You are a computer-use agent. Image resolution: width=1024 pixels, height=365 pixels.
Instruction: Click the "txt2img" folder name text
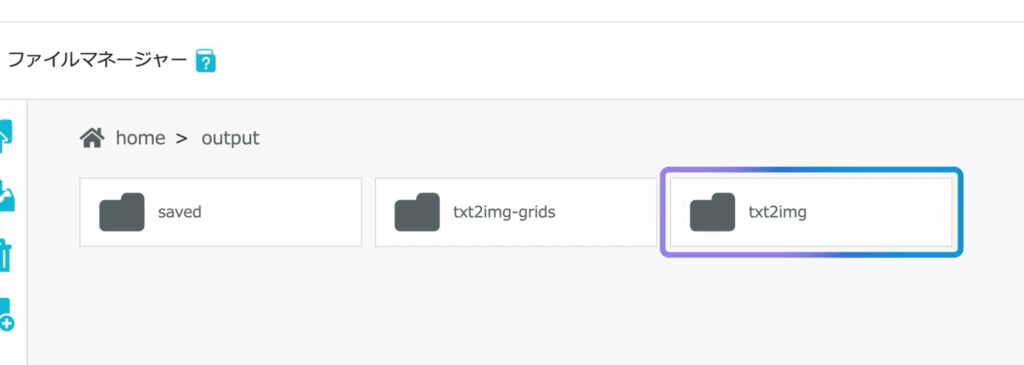(x=777, y=212)
